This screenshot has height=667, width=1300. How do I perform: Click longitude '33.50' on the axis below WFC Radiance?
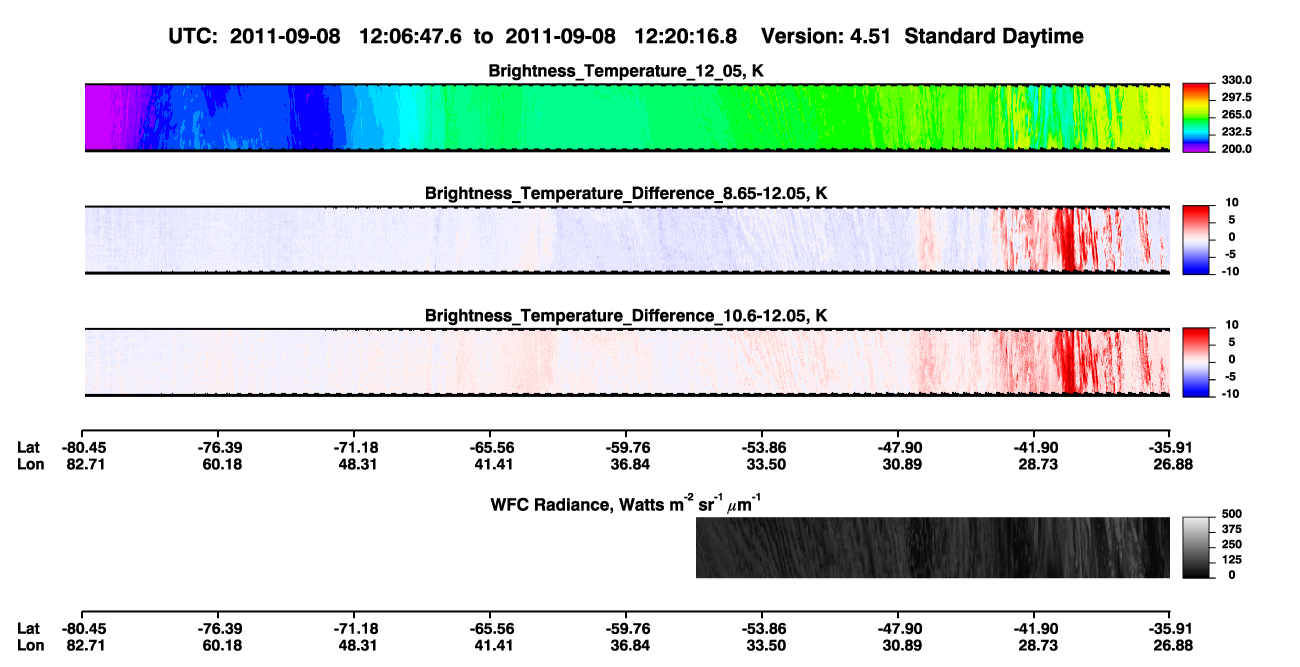765,644
